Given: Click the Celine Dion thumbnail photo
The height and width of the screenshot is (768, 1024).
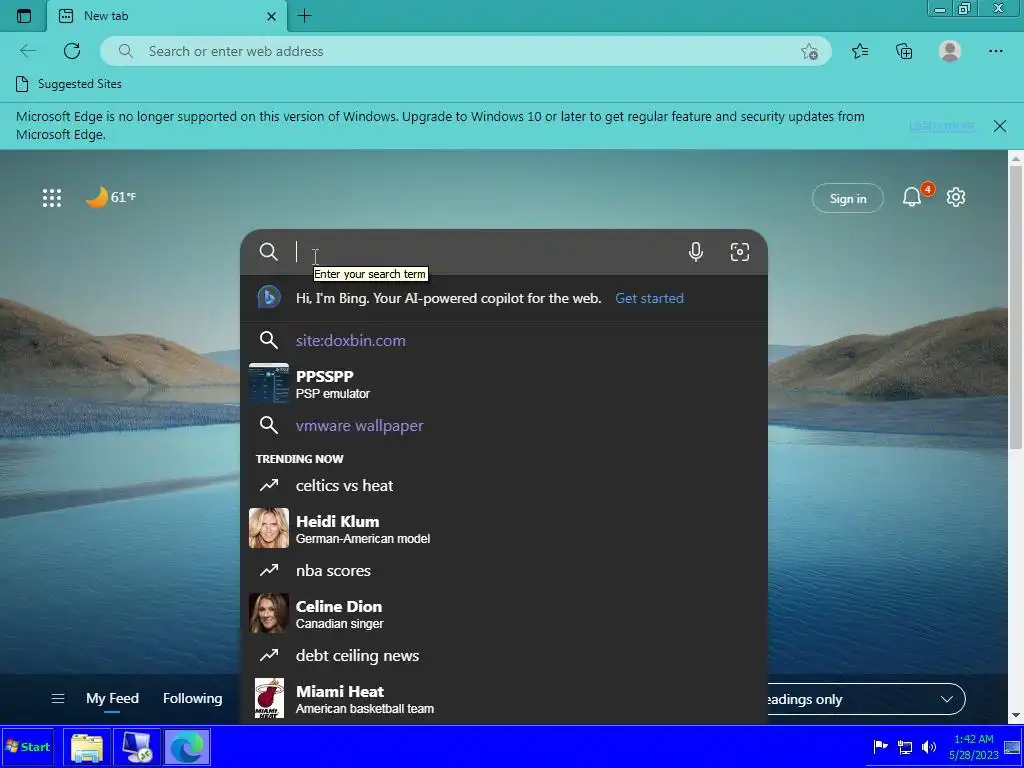Looking at the screenshot, I should point(268,613).
